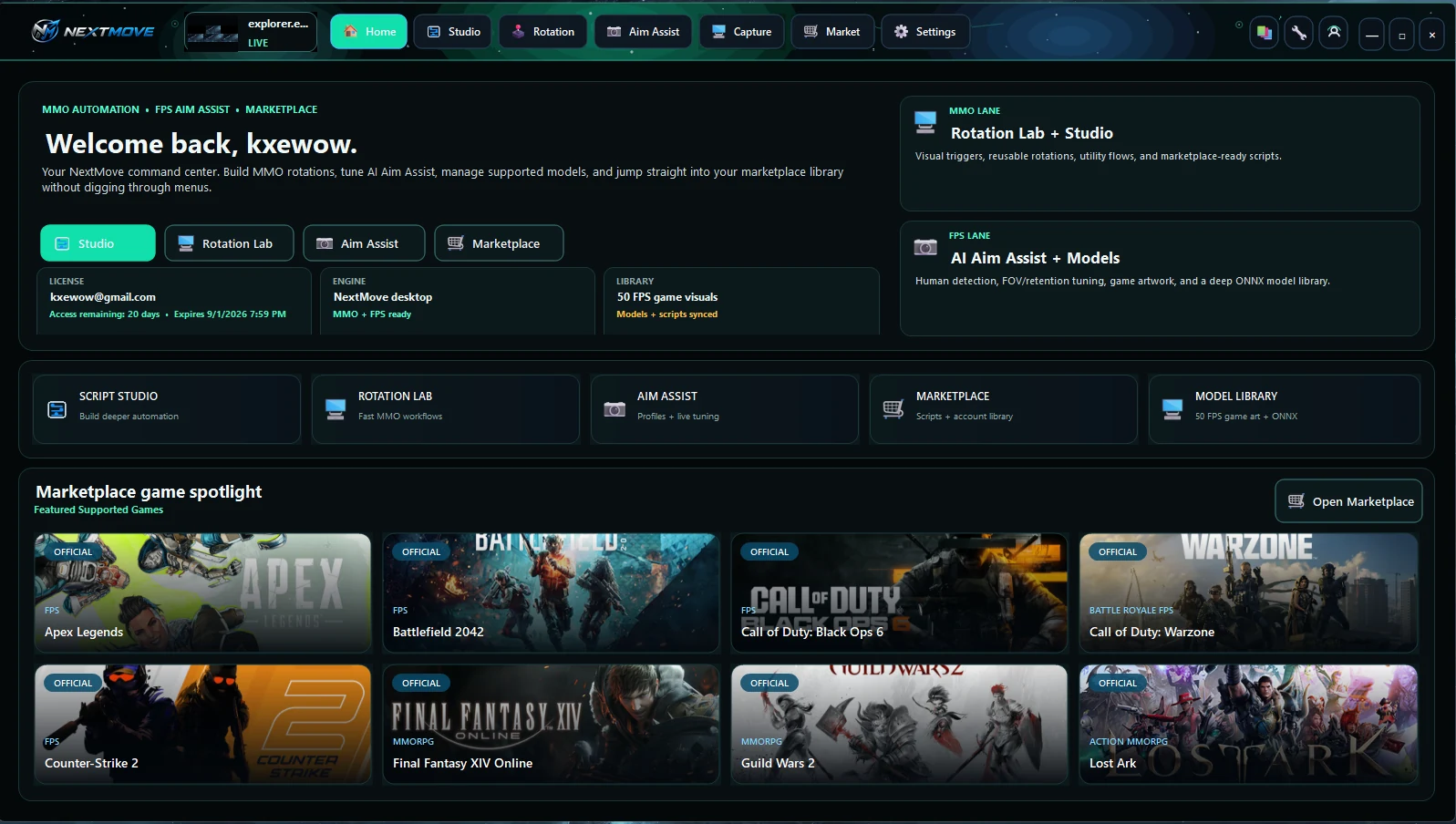Open the Guild Wars 2 game card
This screenshot has width=1456, height=824.
[x=899, y=725]
